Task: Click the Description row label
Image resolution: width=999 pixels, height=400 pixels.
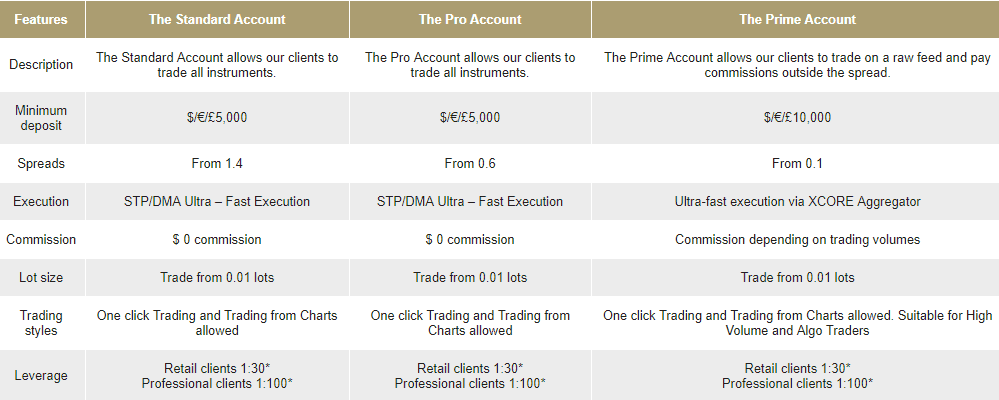Action: click(x=41, y=65)
